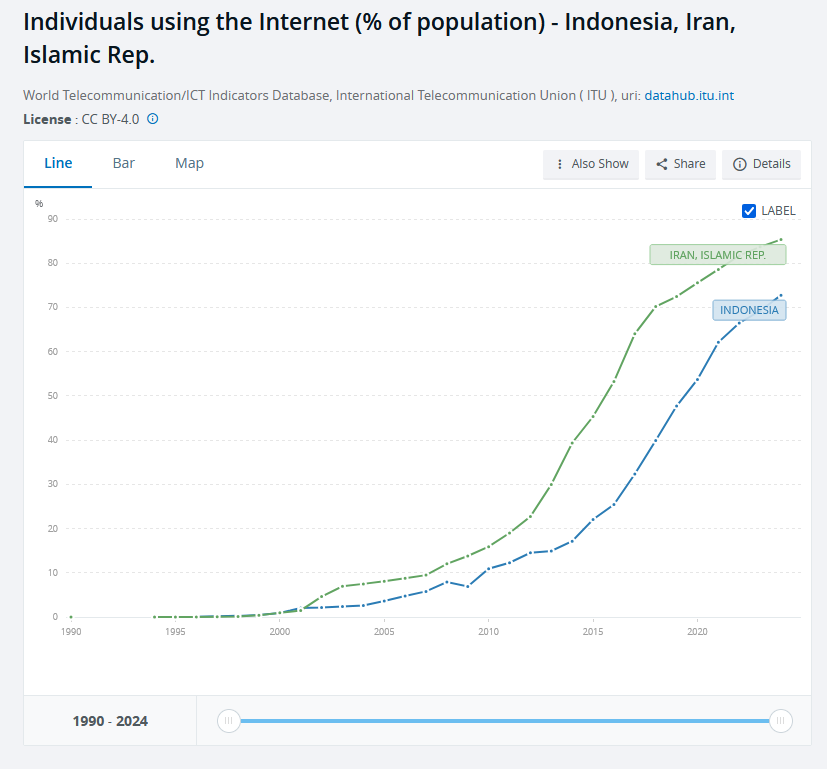
Task: Open the Also Show dropdown
Action: point(591,165)
